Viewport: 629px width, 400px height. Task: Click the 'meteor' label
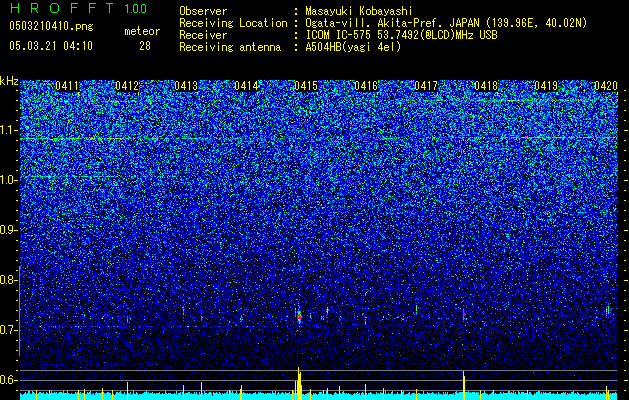coord(142,31)
